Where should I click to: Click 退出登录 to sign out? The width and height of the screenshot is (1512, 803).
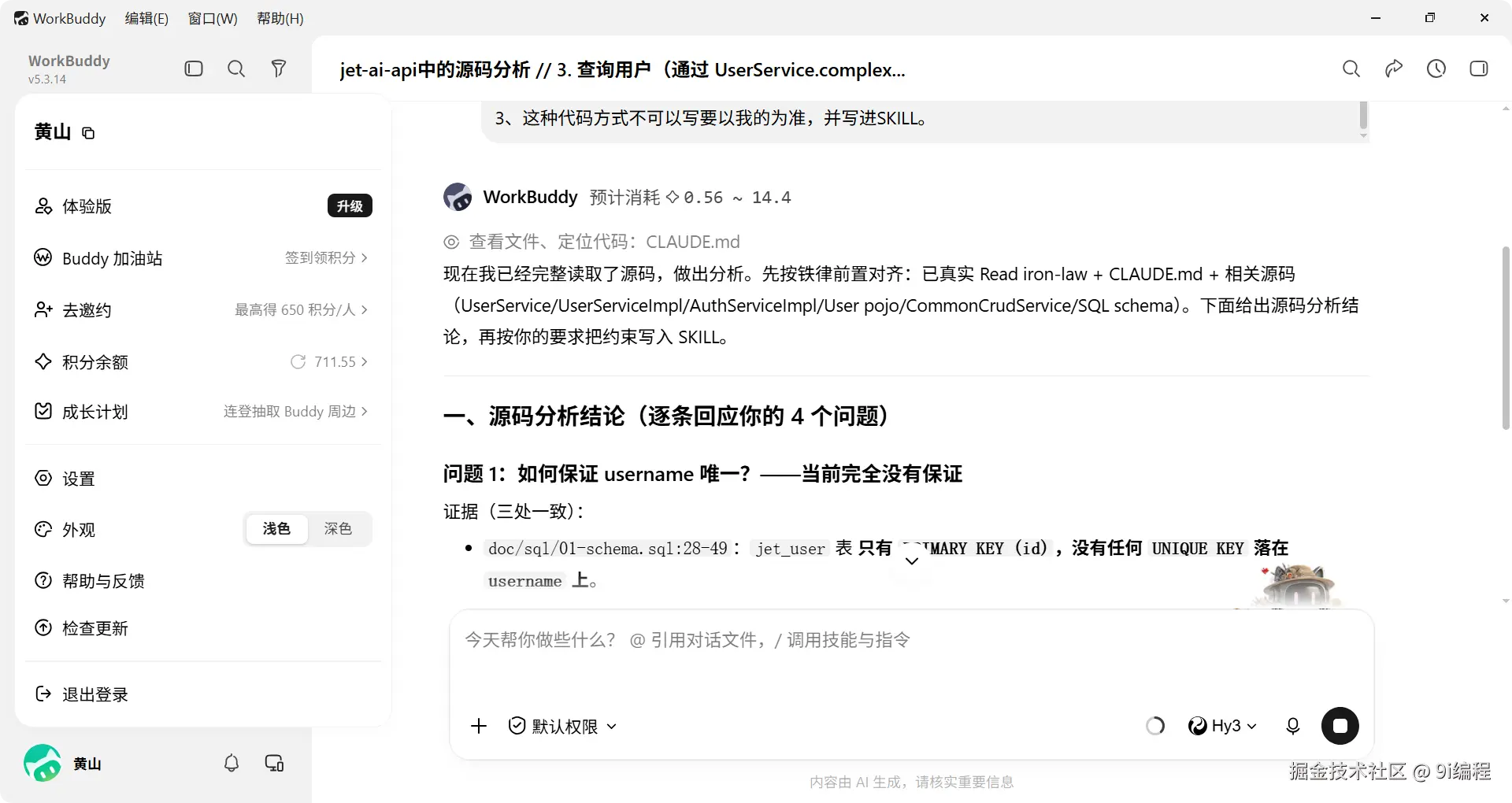(x=202, y=694)
